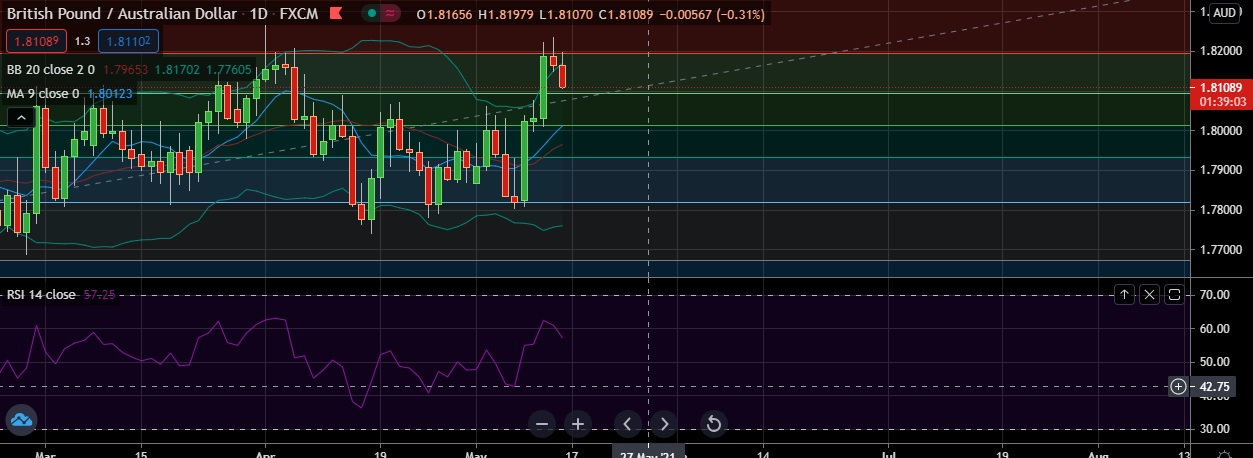
Task: Click the red sell price 1.81089 button
Action: 36,41
